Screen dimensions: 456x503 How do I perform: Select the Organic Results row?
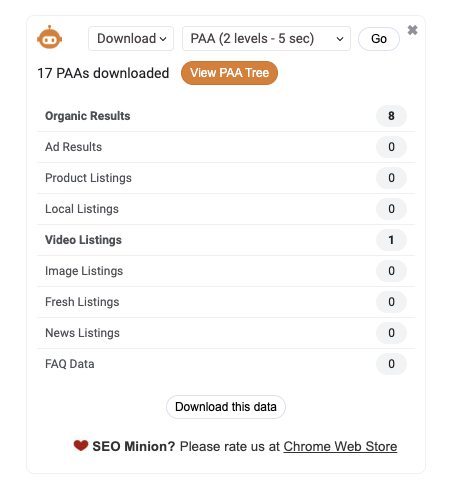click(226, 116)
